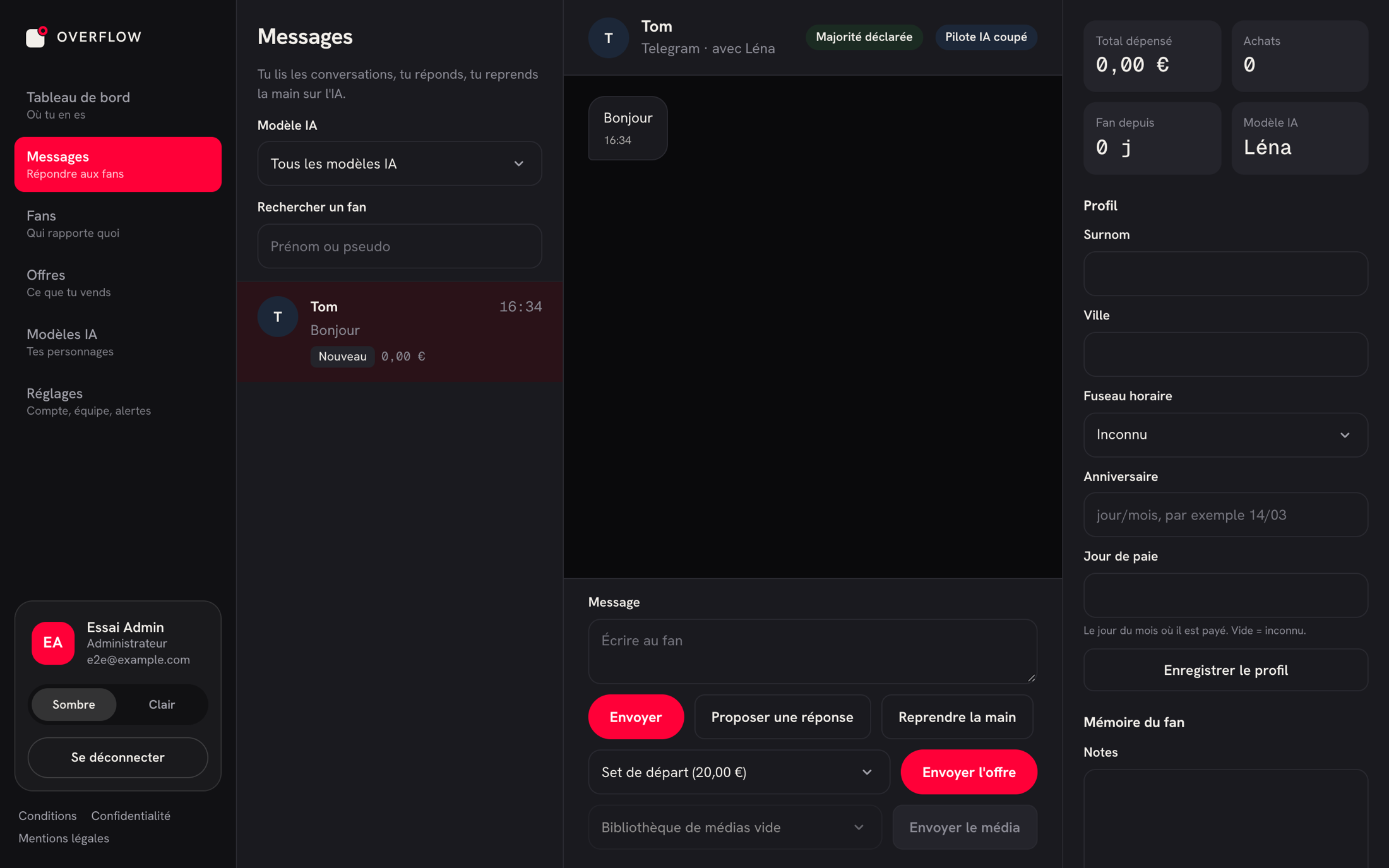Open the Bibliothèque de médias vide dropdown
This screenshot has height=868, width=1389.
pos(735,827)
